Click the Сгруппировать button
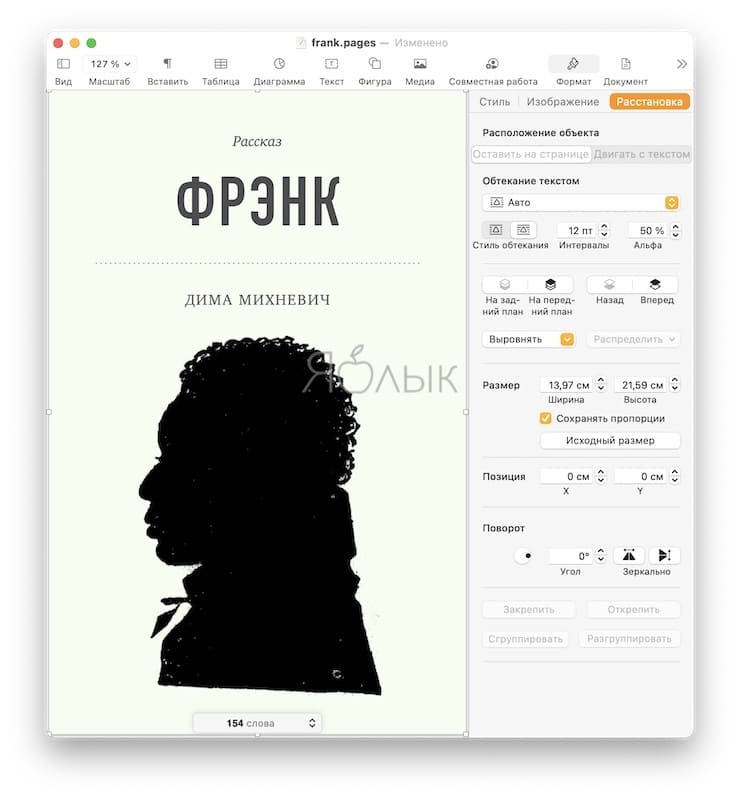 pos(525,639)
